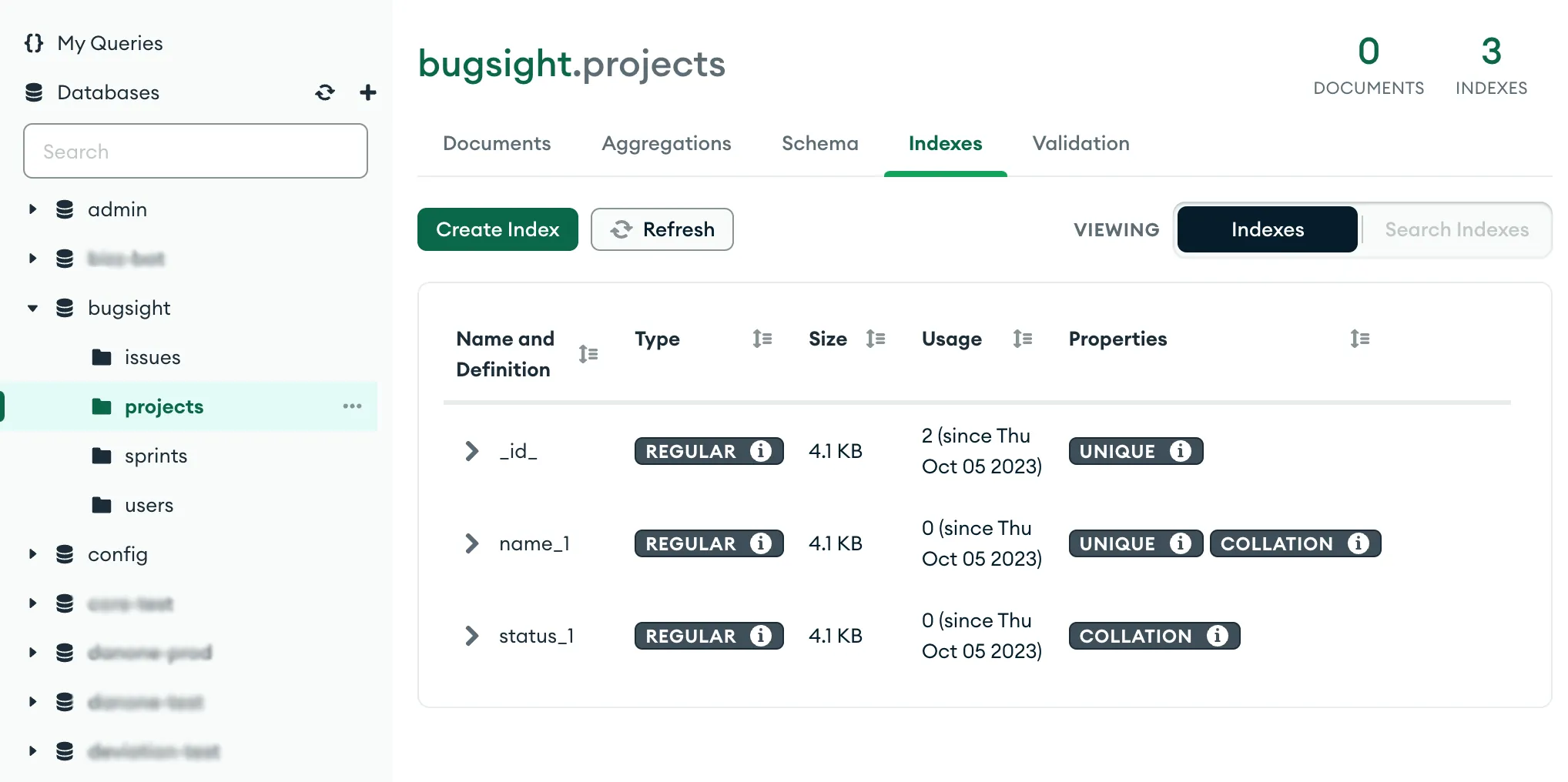Sort indexes by Usage column icon

pos(1022,339)
